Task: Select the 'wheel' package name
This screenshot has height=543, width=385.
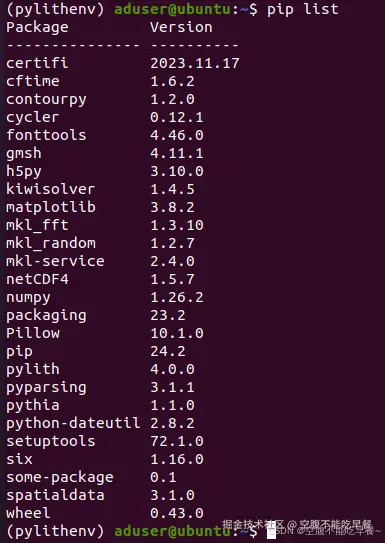Action: click(x=28, y=513)
